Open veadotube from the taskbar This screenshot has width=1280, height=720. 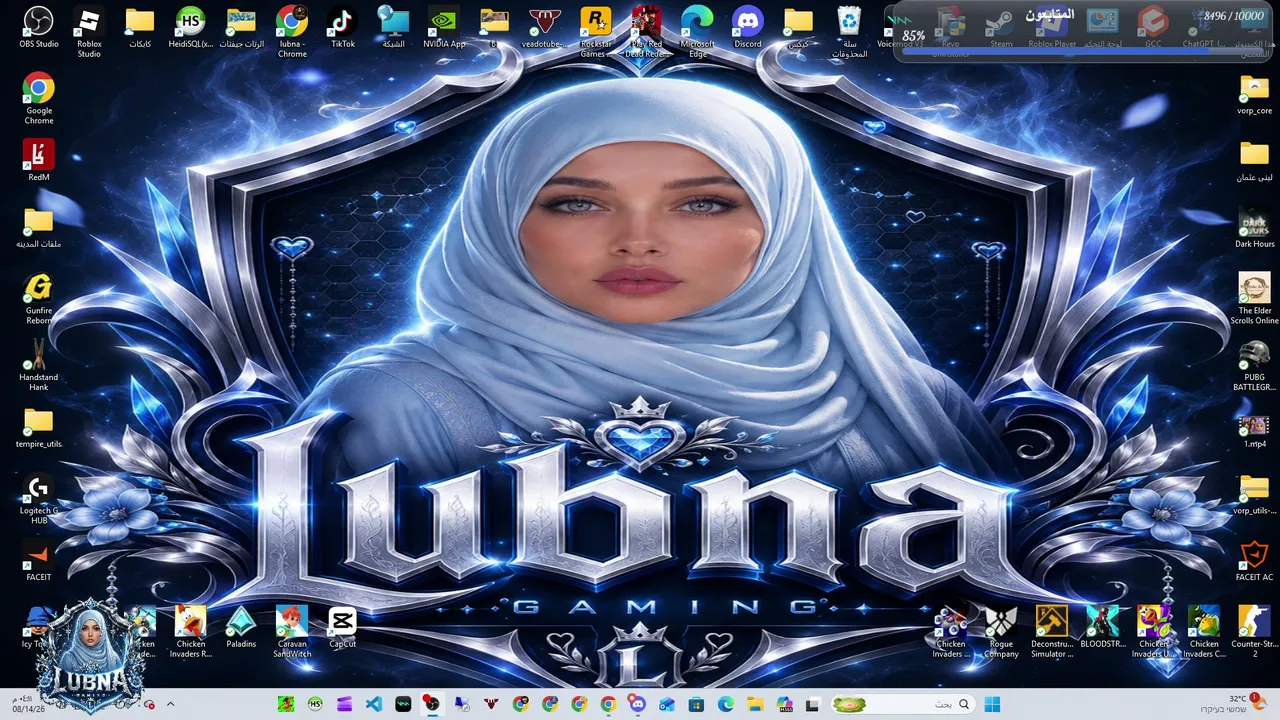pos(490,704)
